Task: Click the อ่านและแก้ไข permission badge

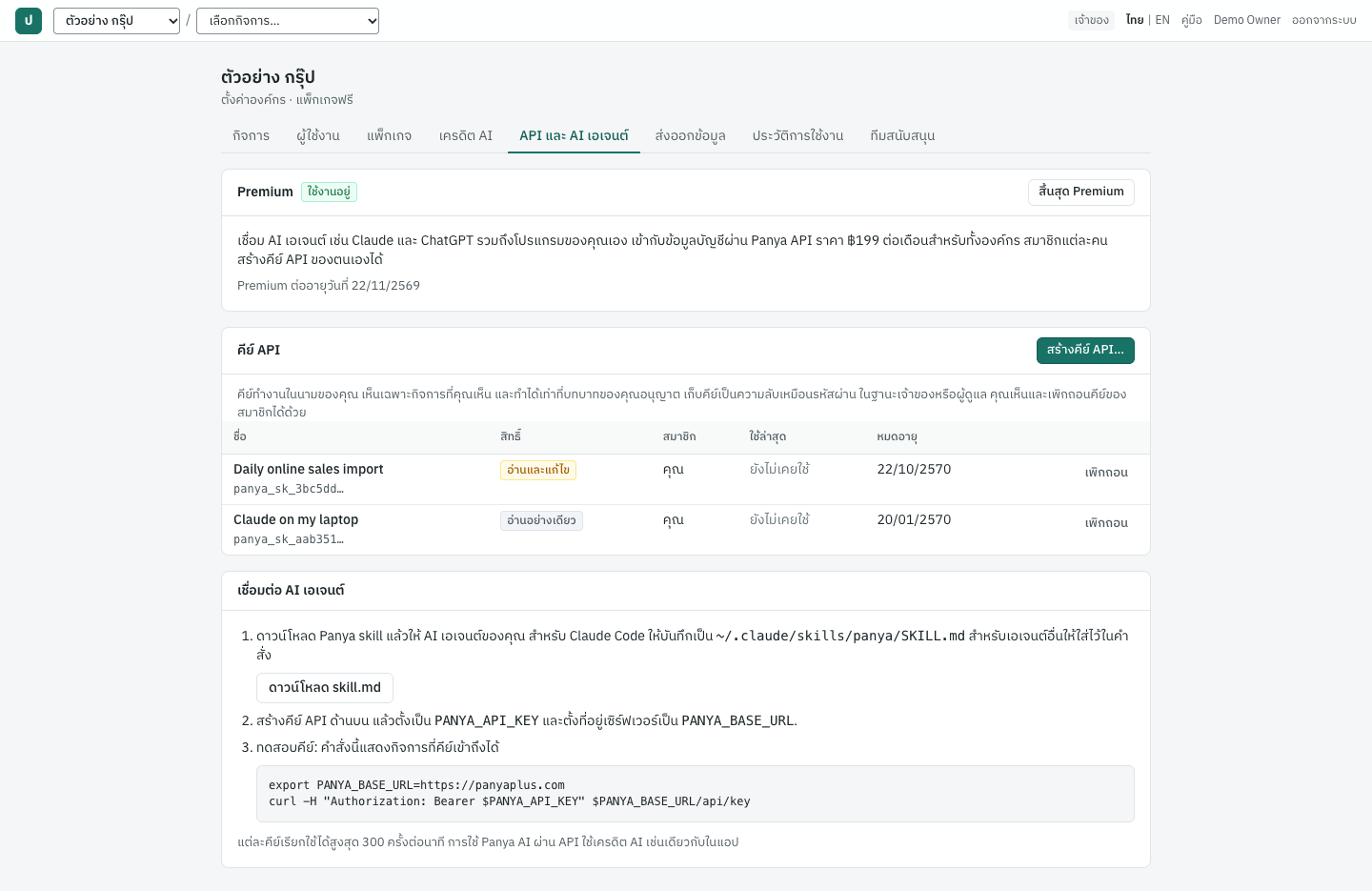Action: pyautogui.click(x=538, y=470)
